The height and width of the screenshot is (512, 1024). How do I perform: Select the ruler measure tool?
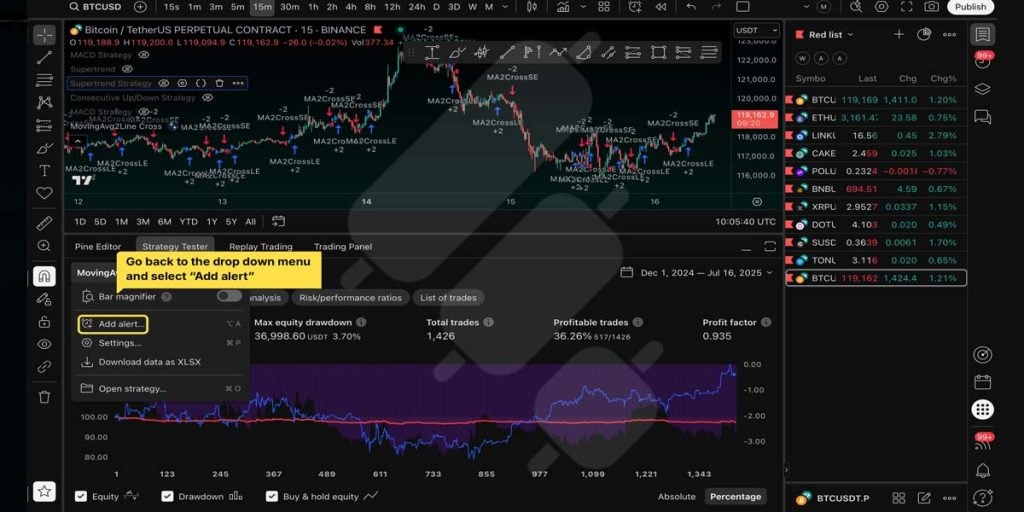pos(44,224)
